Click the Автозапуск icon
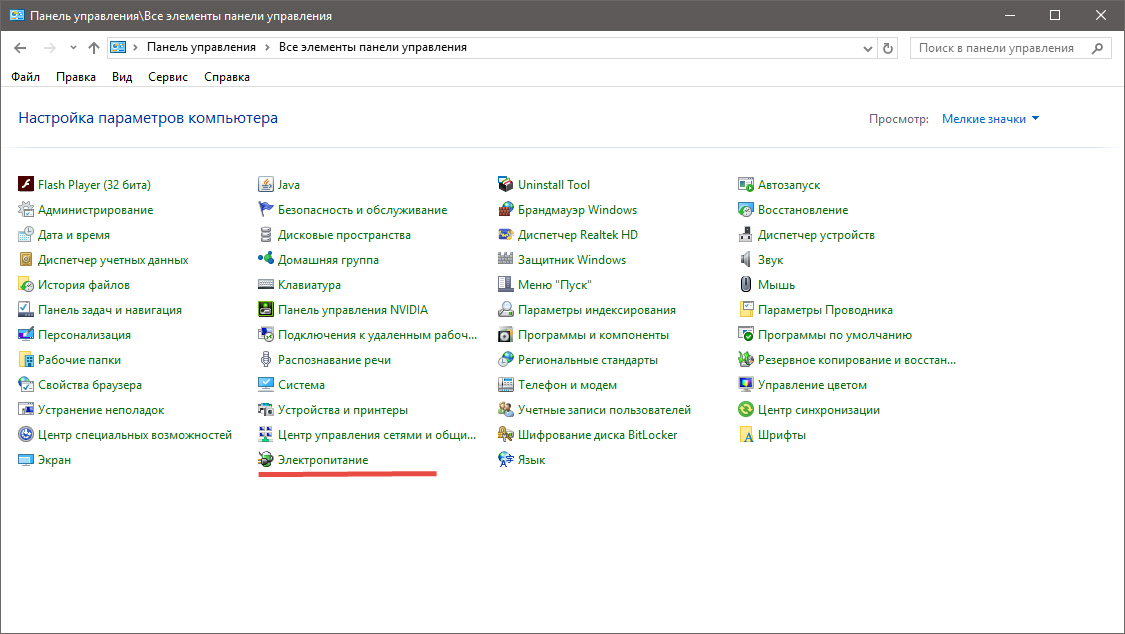Screen dimensions: 1125x634 pyautogui.click(x=745, y=184)
